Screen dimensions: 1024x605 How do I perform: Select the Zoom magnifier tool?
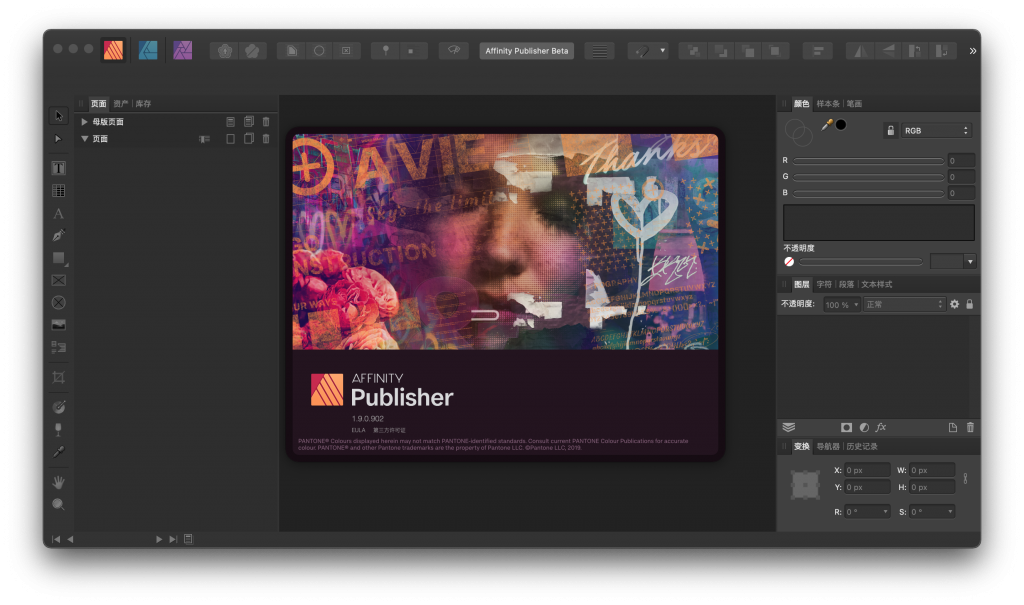point(59,504)
